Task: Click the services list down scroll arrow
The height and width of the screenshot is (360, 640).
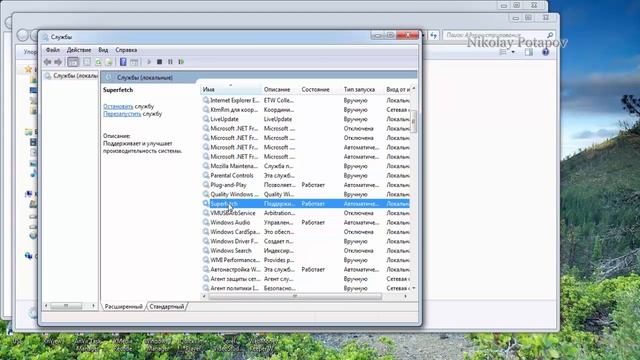Action: 413,288
